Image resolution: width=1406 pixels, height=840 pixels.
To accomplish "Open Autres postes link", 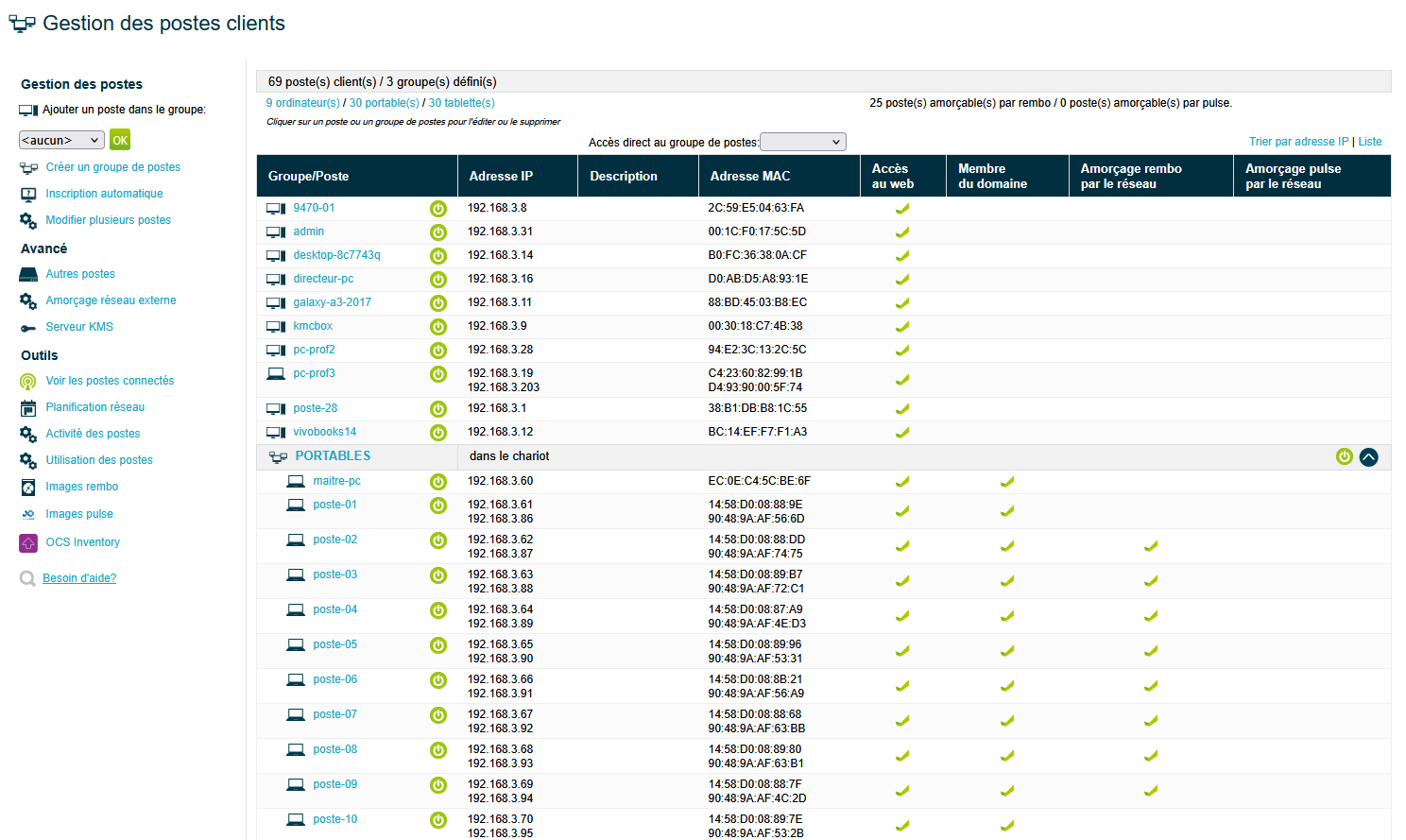I will (x=80, y=274).
